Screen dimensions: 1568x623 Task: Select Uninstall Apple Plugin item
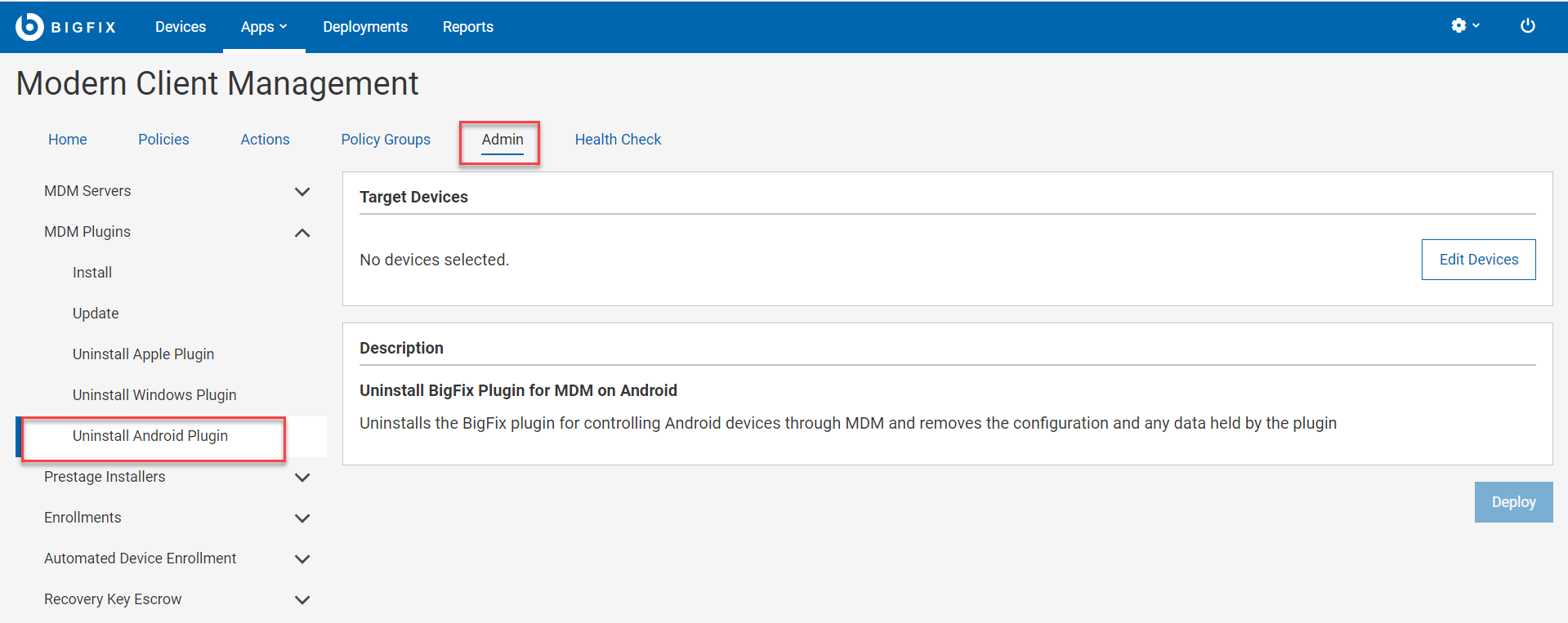pyautogui.click(x=143, y=354)
